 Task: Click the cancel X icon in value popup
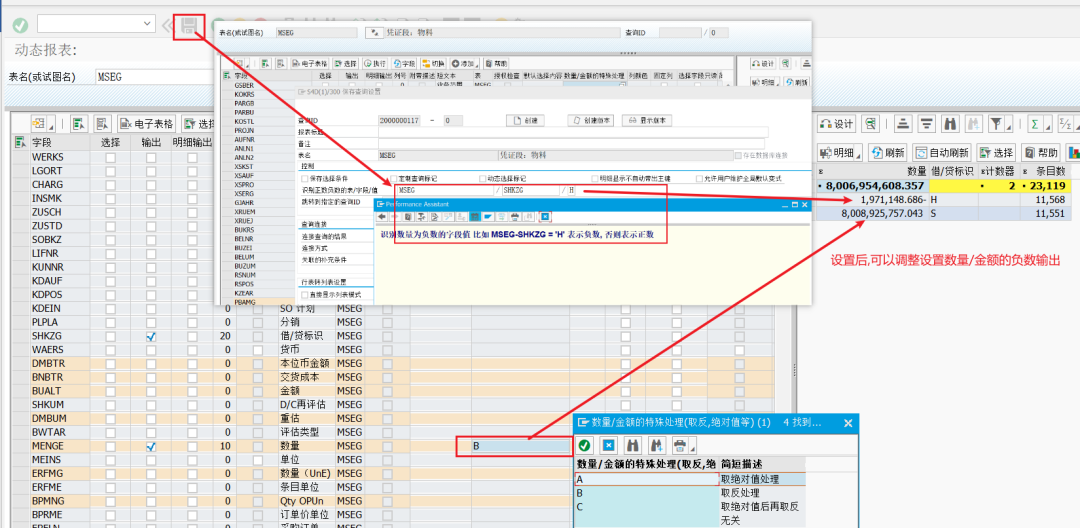point(609,445)
